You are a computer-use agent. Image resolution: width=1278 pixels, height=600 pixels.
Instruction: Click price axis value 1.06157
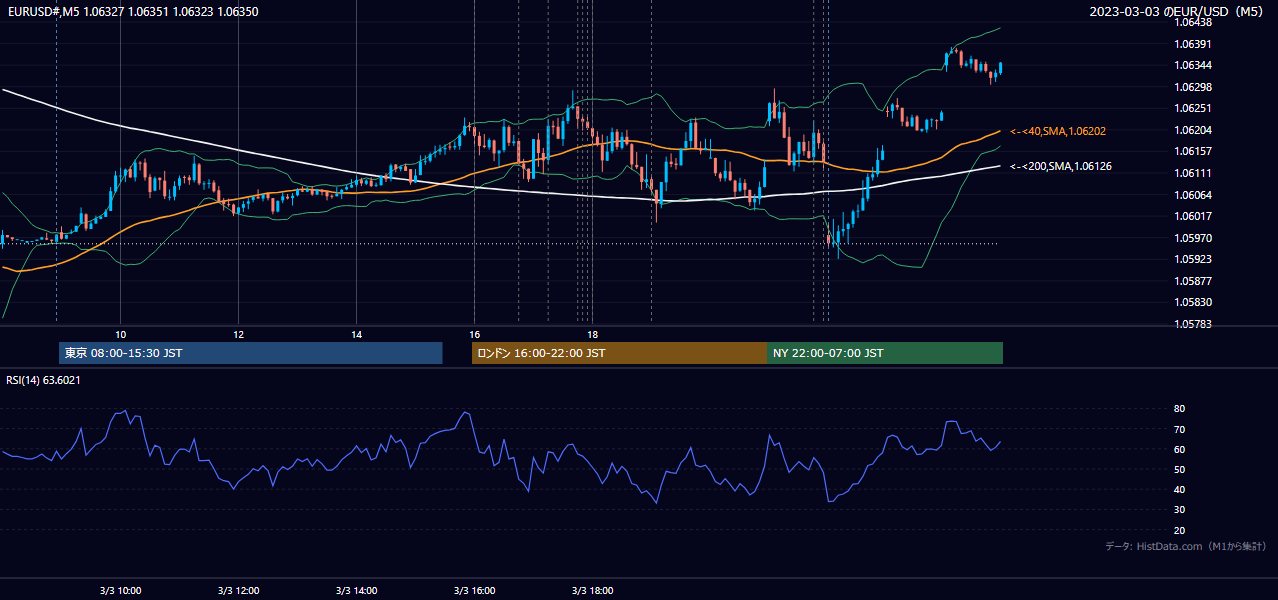coord(1192,151)
